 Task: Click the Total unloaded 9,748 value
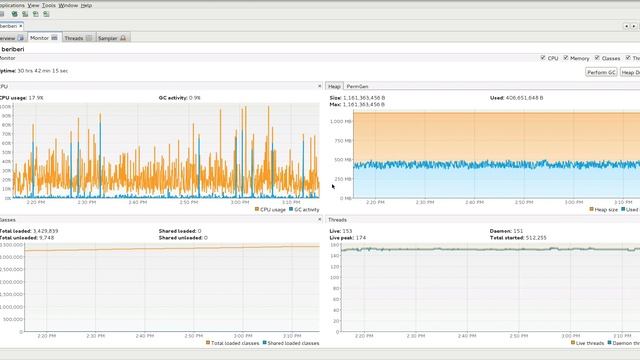[47, 238]
